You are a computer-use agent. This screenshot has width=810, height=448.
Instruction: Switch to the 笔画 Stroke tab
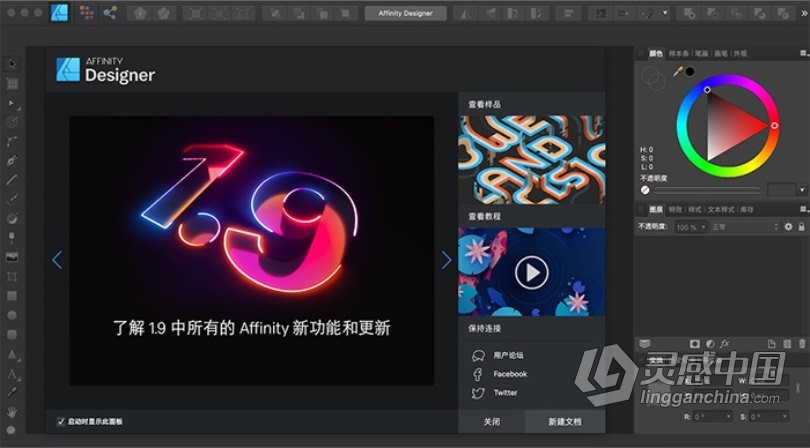(702, 54)
